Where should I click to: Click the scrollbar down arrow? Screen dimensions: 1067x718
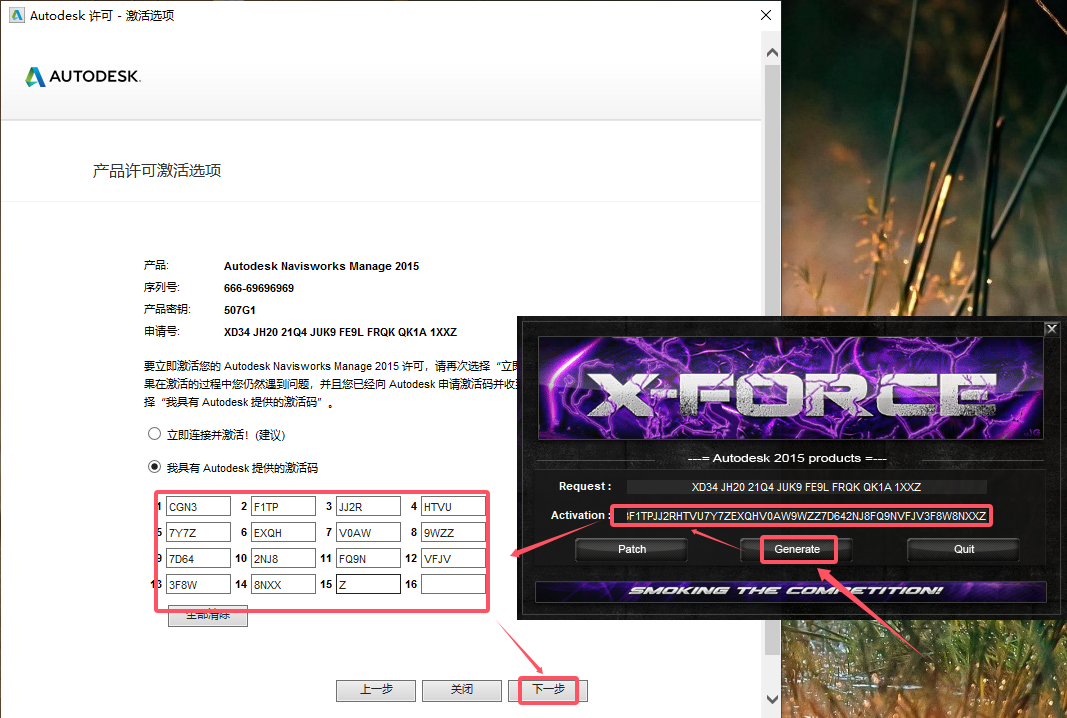[x=771, y=698]
